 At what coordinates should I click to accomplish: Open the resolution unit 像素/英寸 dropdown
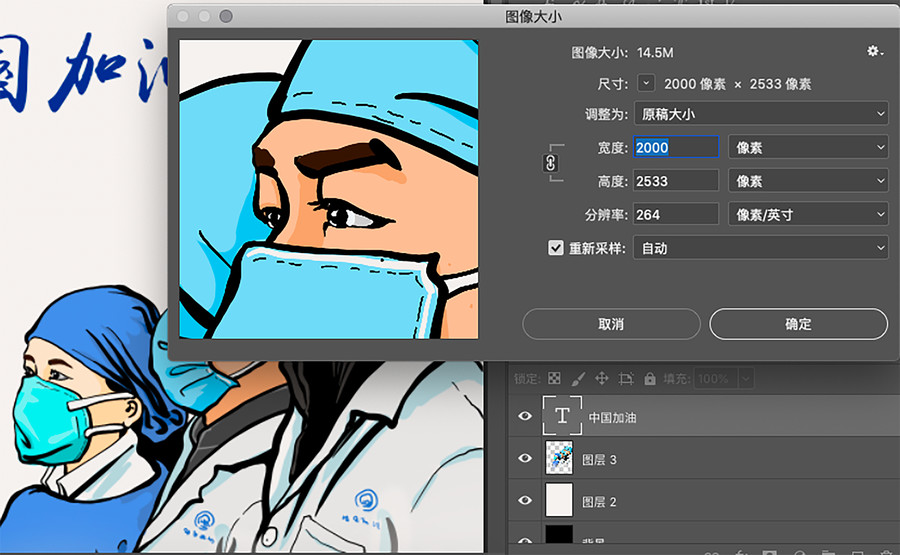pyautogui.click(x=808, y=215)
